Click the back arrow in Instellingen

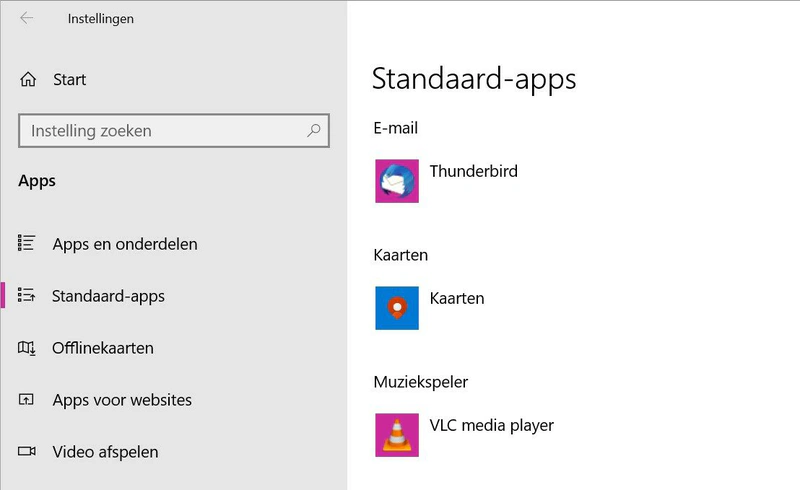(27, 18)
